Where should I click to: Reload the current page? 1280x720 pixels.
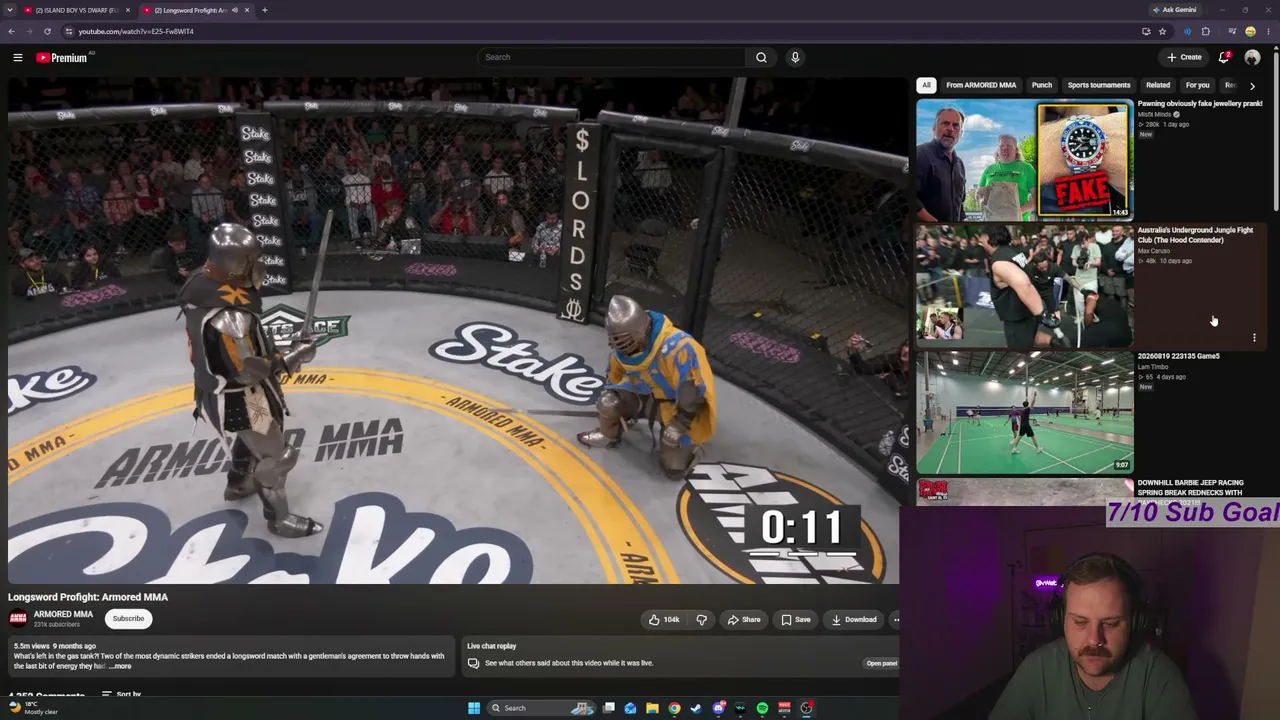click(x=47, y=31)
